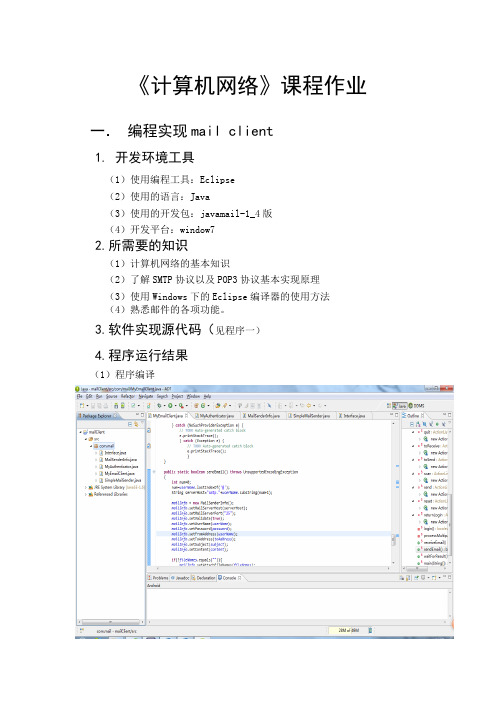The image size is (496, 702).
Task: Click the Open Perspective icon
Action: (x=389, y=406)
